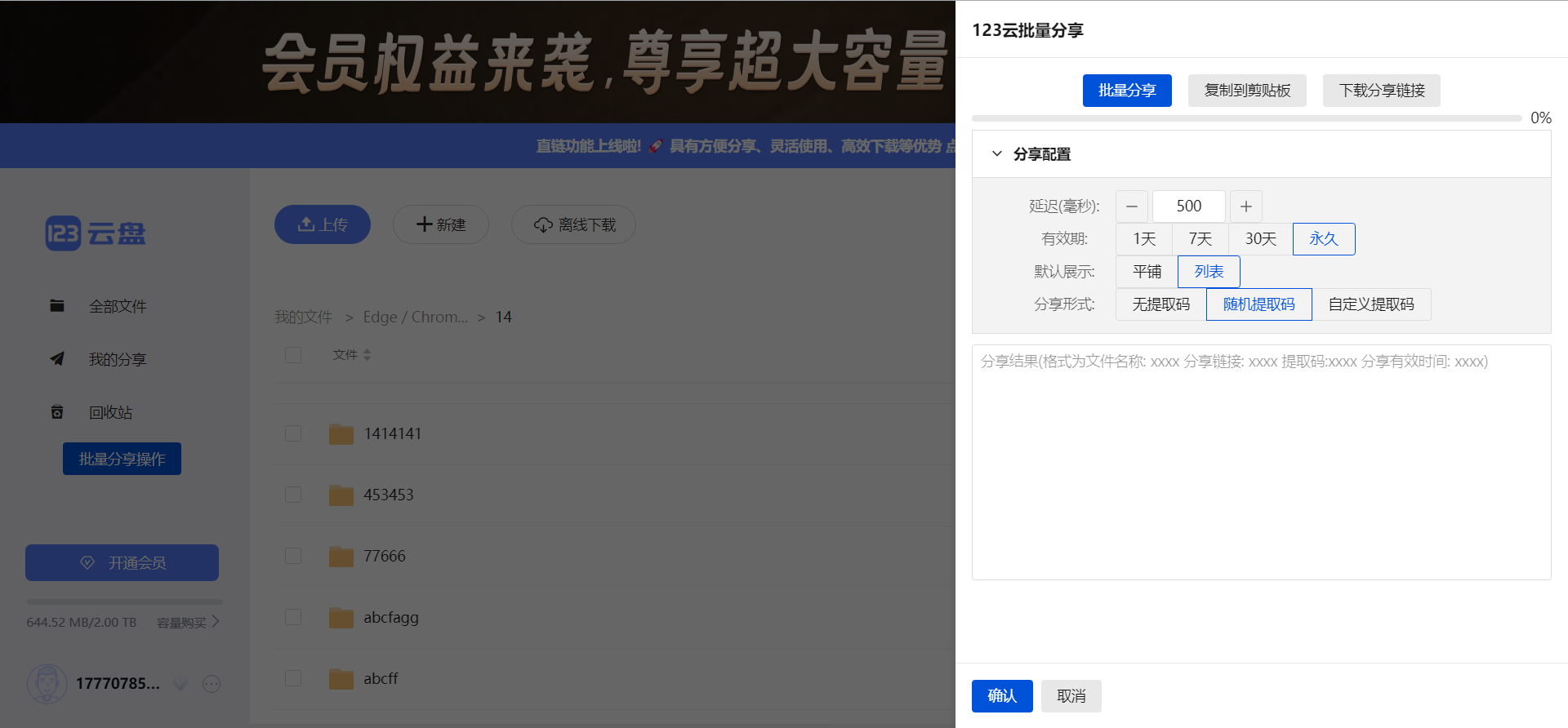Click the user avatar icon

pyautogui.click(x=47, y=683)
